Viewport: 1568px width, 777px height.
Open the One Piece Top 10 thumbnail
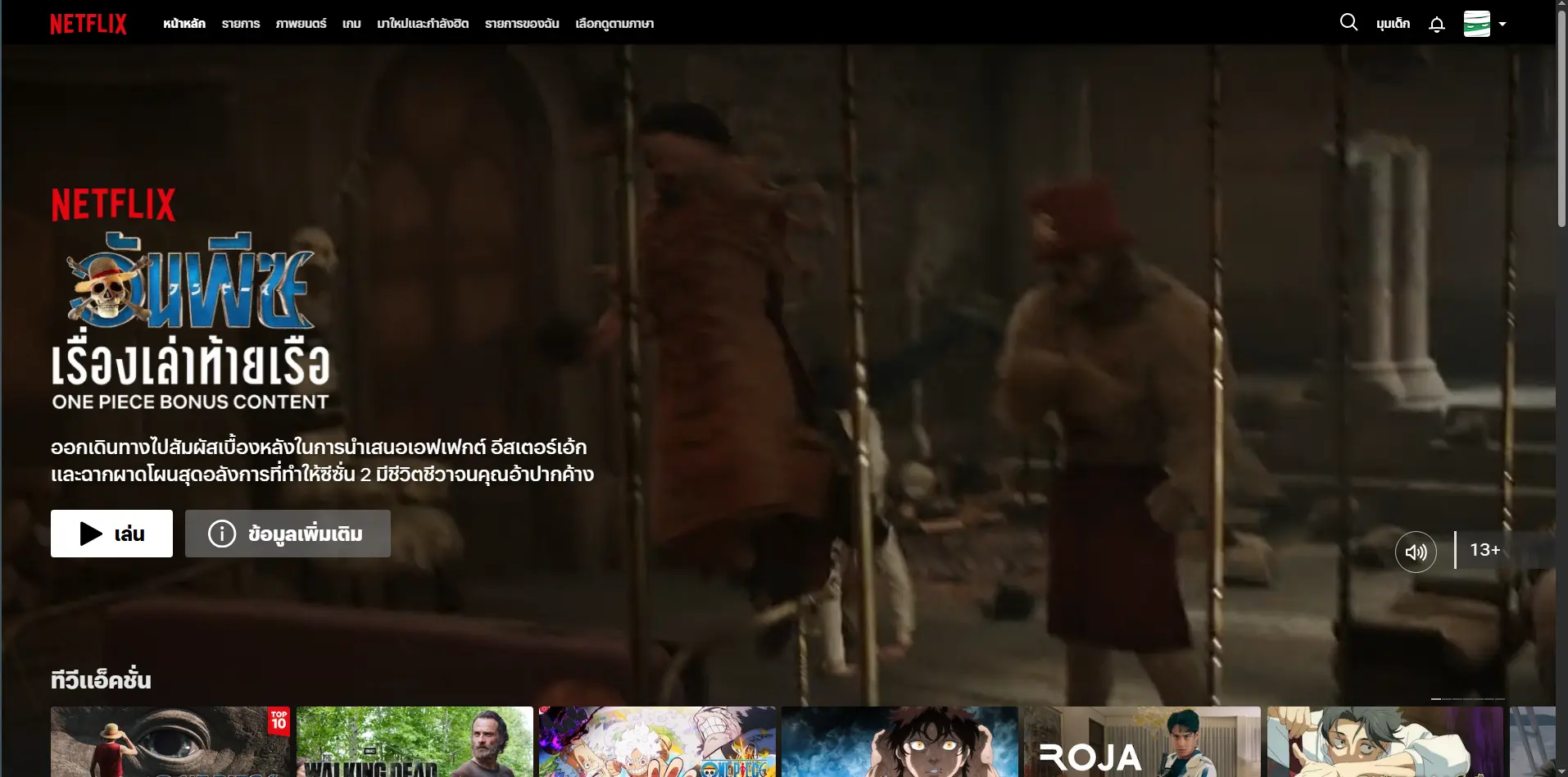coord(169,742)
